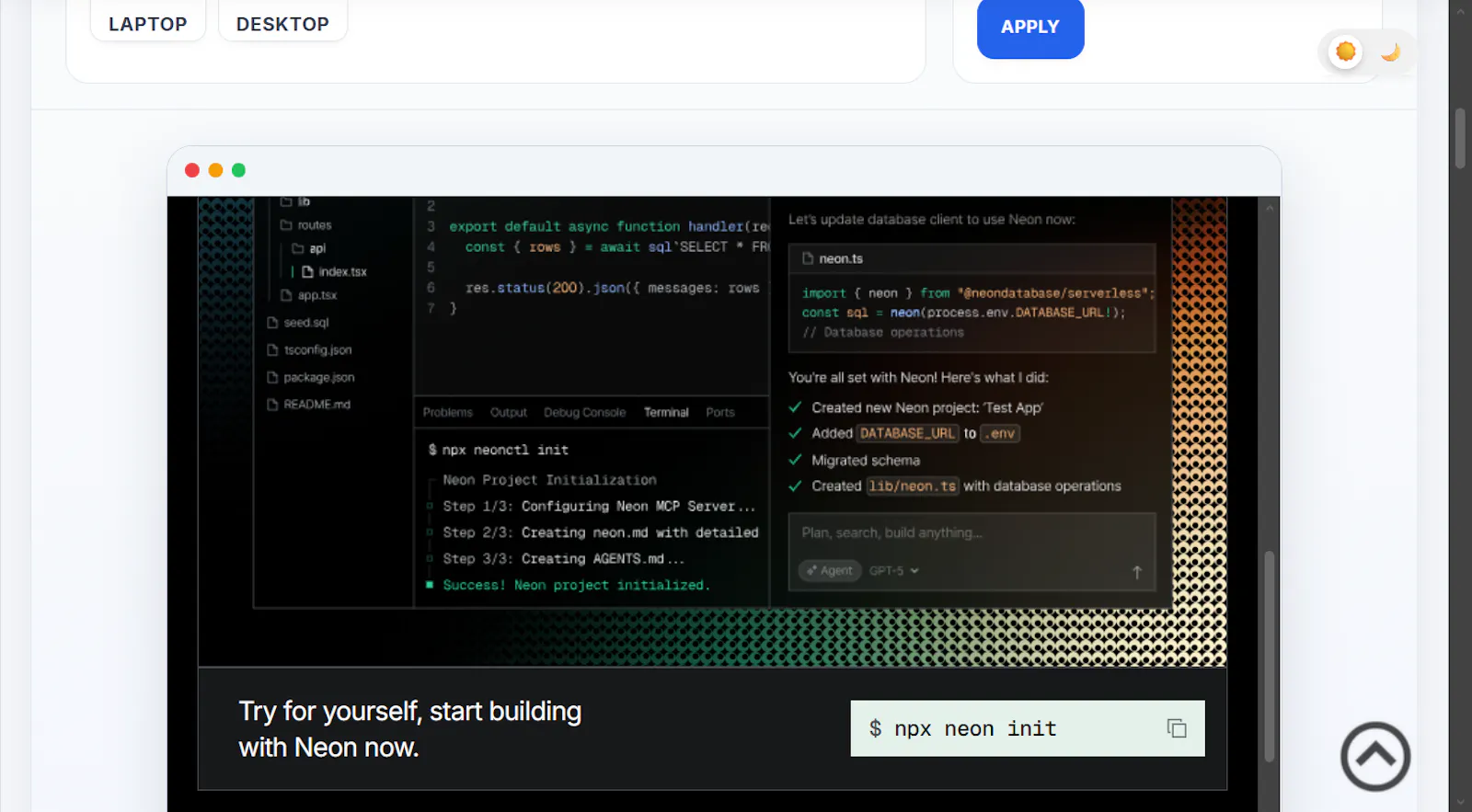Click the npx neon init command box

pyautogui.click(x=1028, y=728)
